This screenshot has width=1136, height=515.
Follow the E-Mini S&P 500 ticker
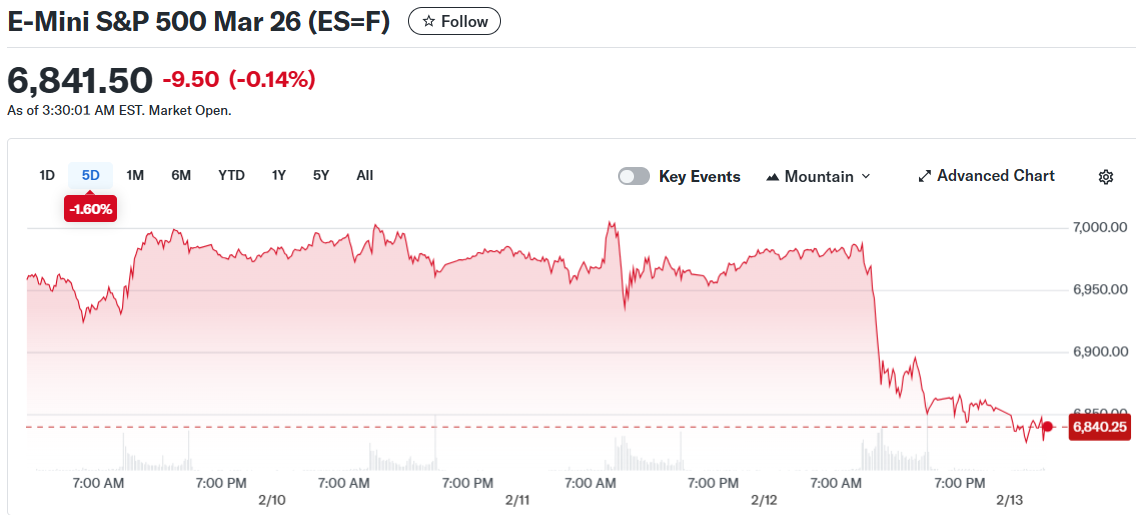[x=454, y=21]
